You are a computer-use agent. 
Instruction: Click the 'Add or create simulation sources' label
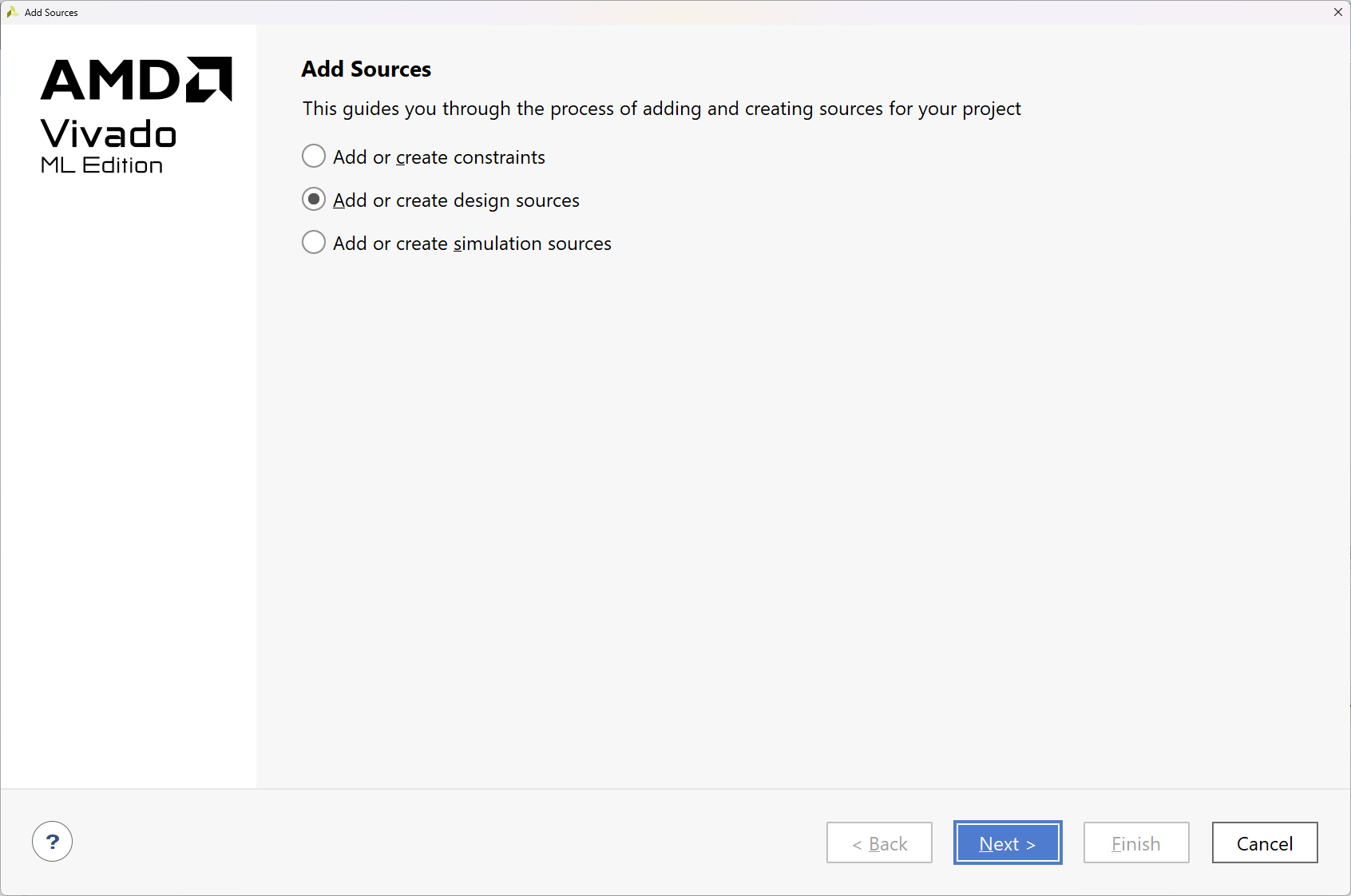pos(472,244)
